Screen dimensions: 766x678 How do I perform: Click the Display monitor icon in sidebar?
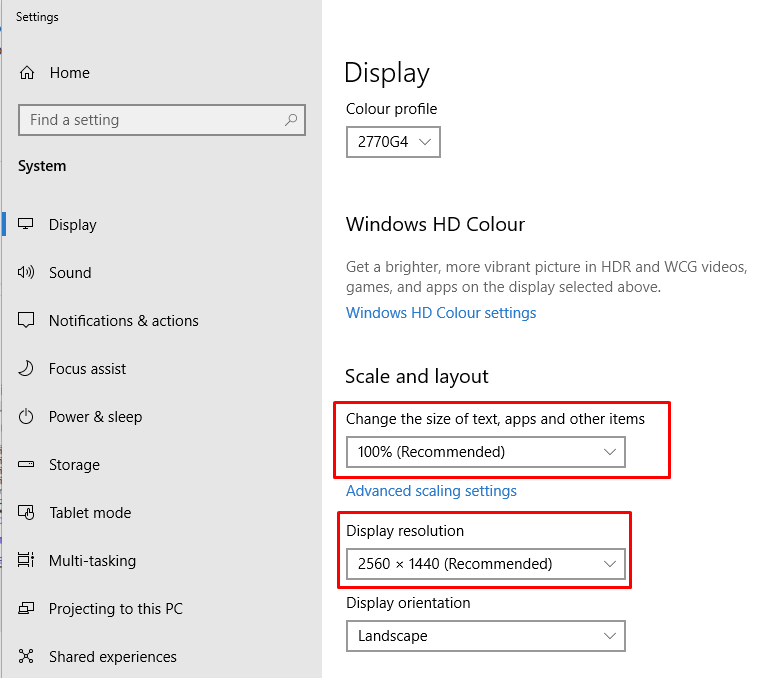[x=25, y=224]
